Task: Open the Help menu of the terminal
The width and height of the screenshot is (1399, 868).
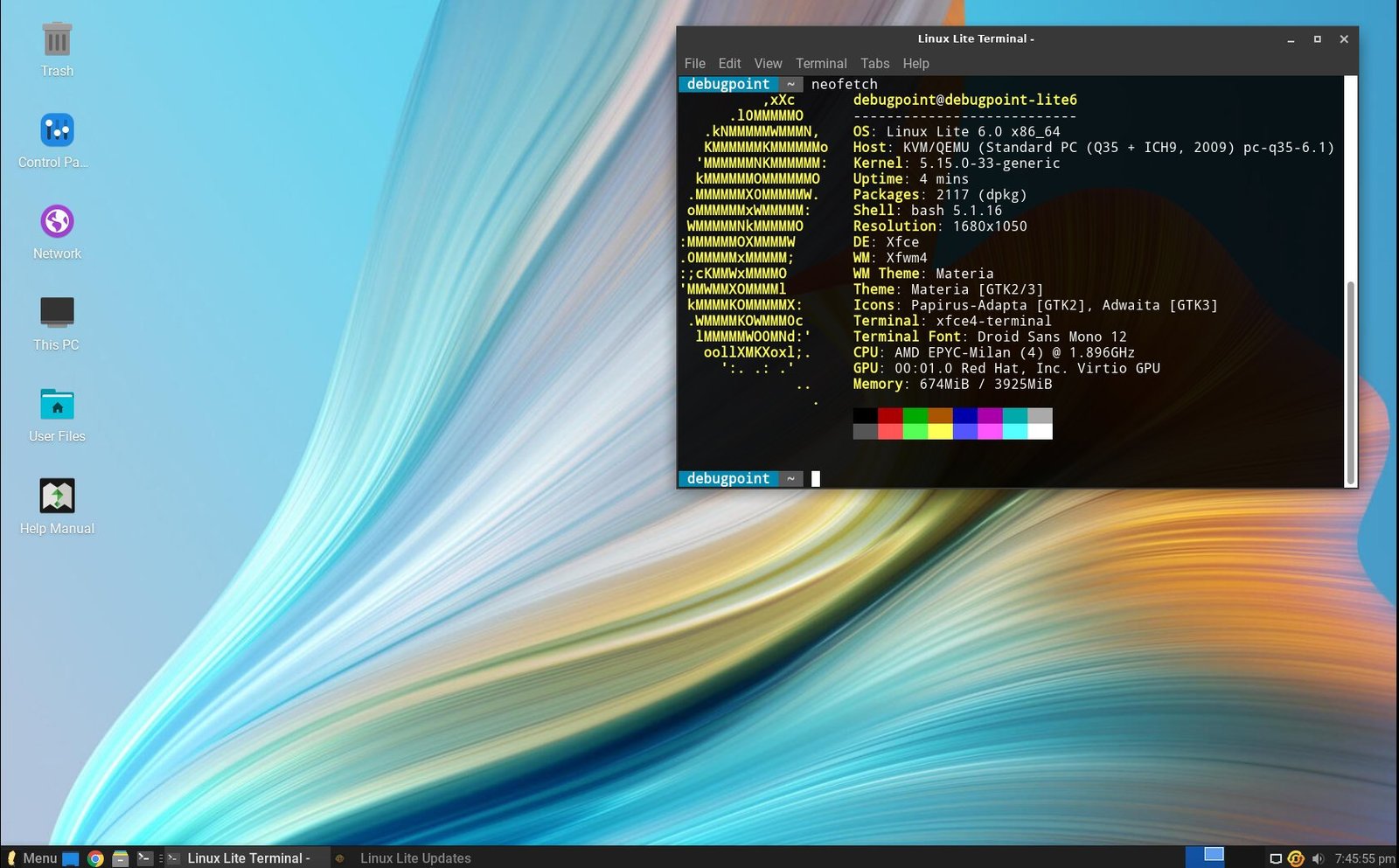Action: [915, 63]
